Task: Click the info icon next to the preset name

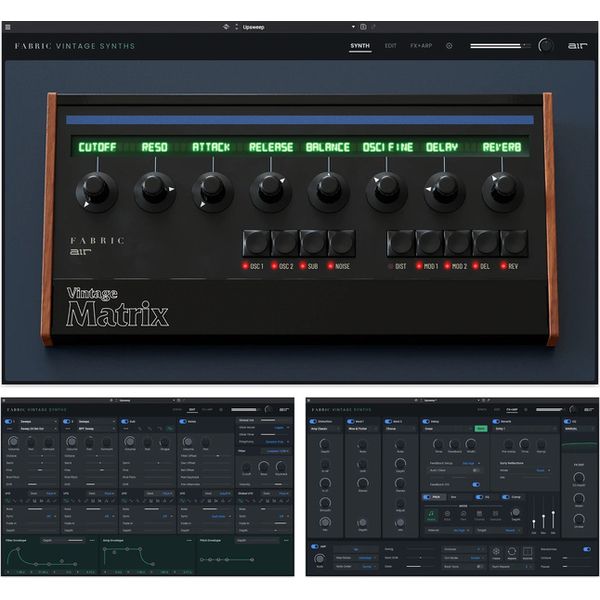Action: pos(363,27)
